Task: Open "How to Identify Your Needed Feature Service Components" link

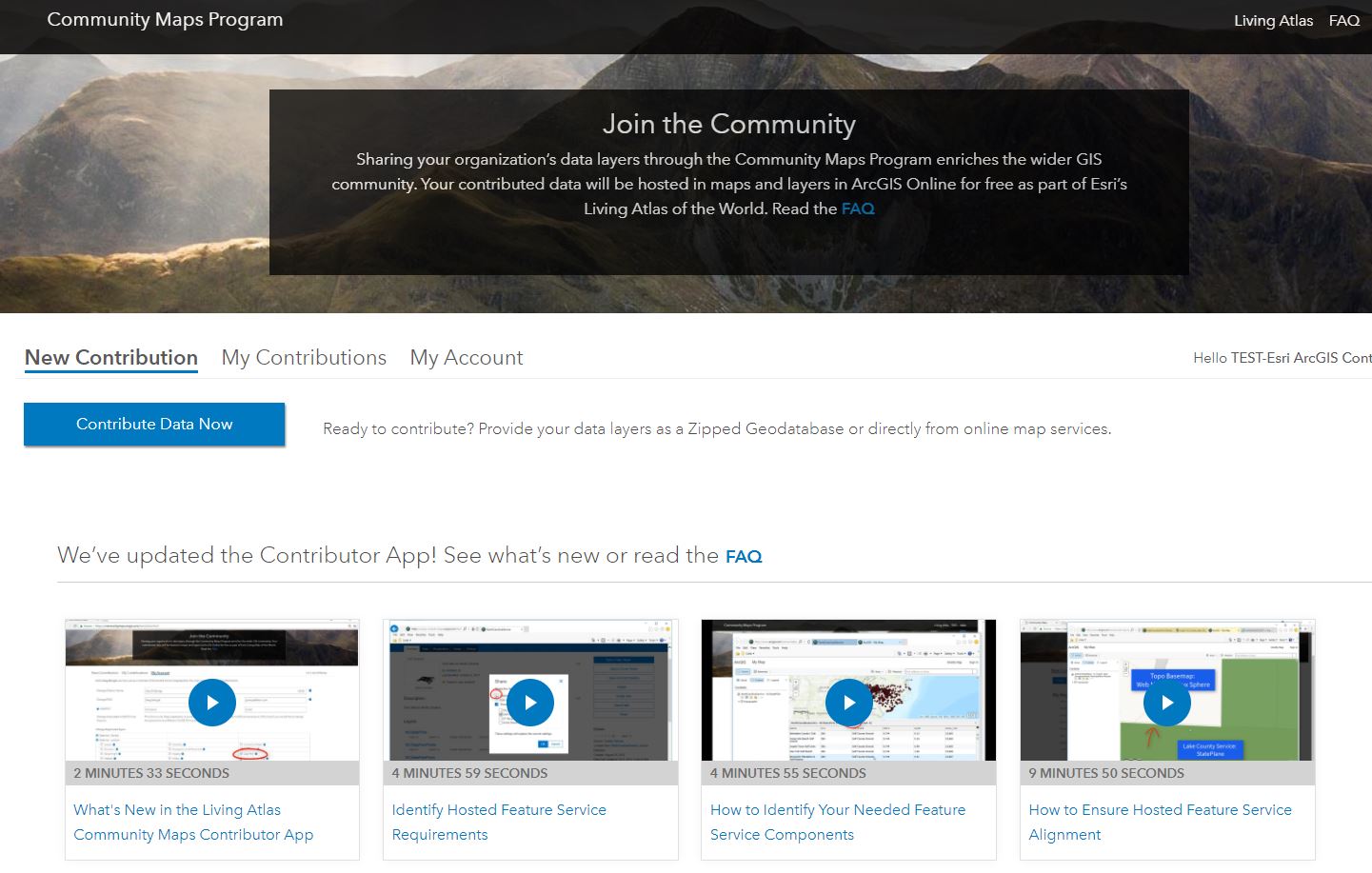Action: (838, 822)
